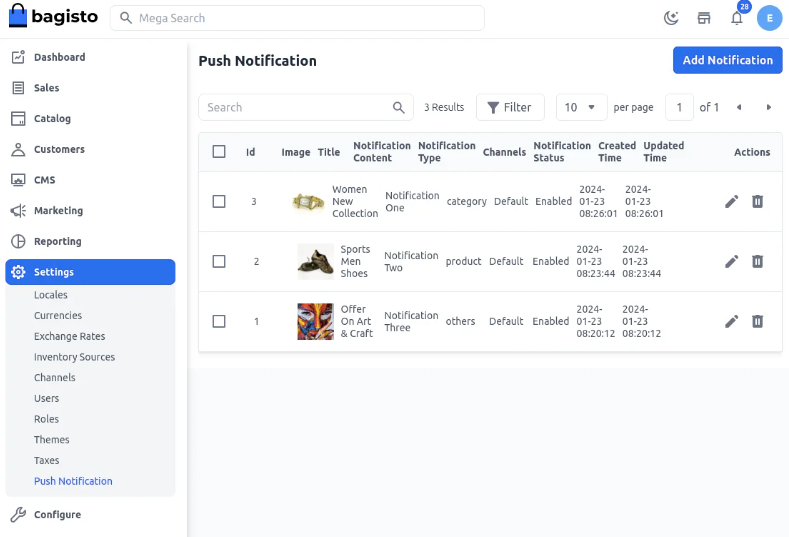
Task: Delete the Offer On Art & Craft notification
Action: (757, 322)
